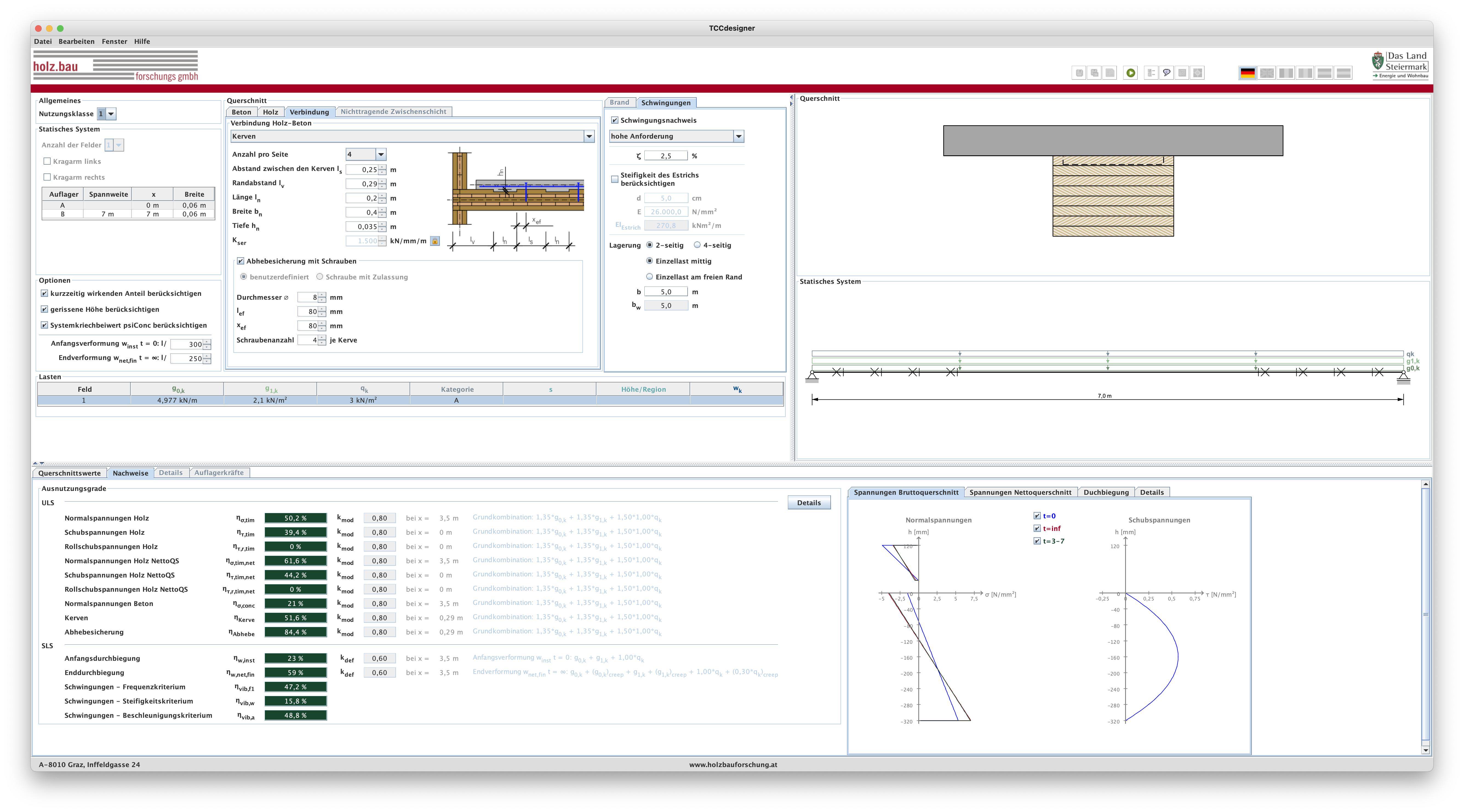Click the info speech bubble icon
Screen dimensions: 1464x812
point(1166,73)
